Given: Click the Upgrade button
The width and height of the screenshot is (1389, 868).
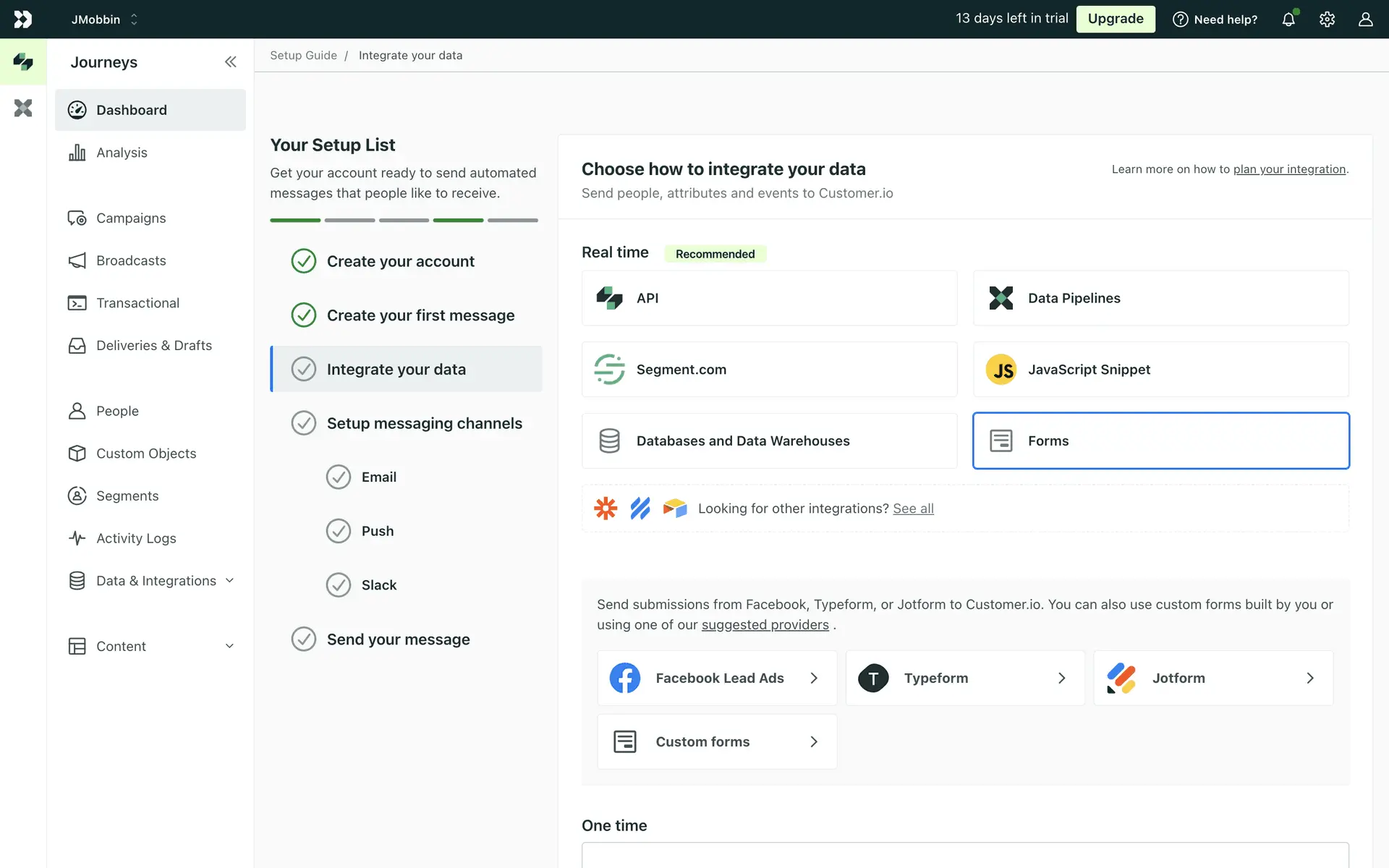Looking at the screenshot, I should (1115, 19).
